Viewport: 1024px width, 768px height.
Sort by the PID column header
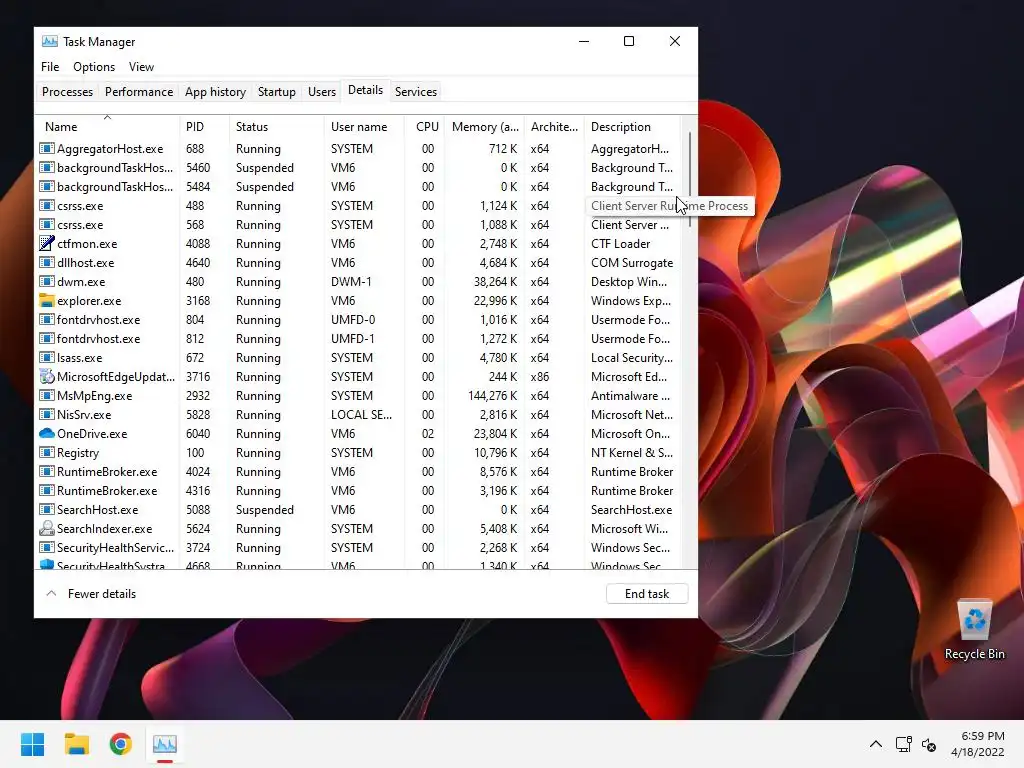coord(204,127)
